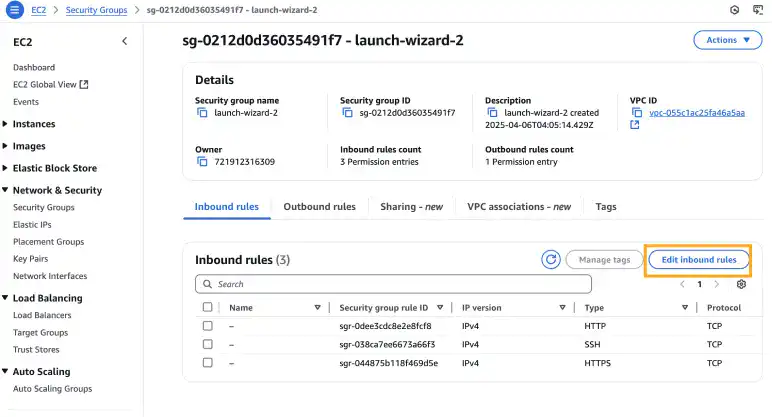This screenshot has height=417, width=772.
Task: Select the Inbound rules tab
Action: (x=226, y=207)
